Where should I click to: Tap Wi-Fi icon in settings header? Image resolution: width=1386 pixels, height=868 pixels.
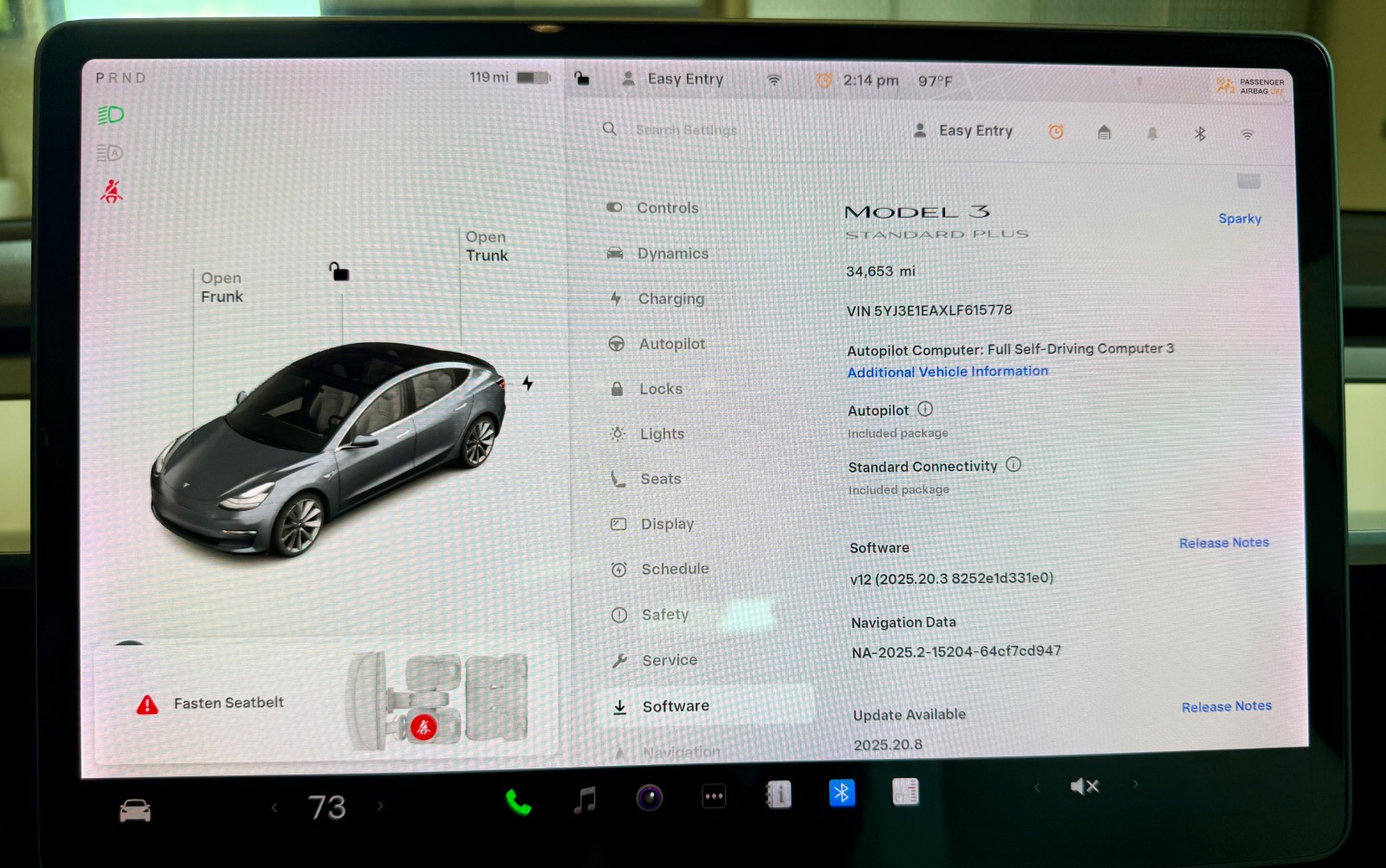click(x=1247, y=135)
